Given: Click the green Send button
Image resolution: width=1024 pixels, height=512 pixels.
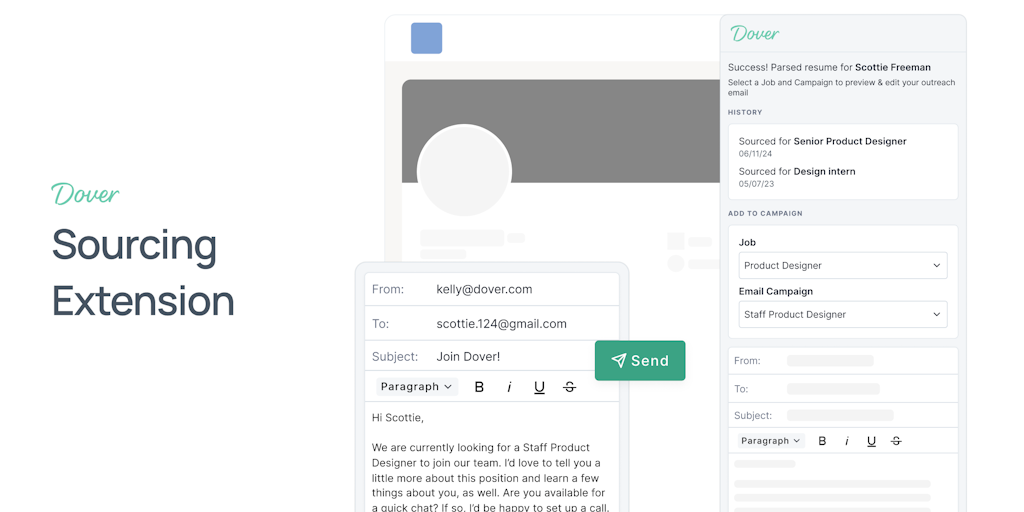Looking at the screenshot, I should click(x=640, y=360).
